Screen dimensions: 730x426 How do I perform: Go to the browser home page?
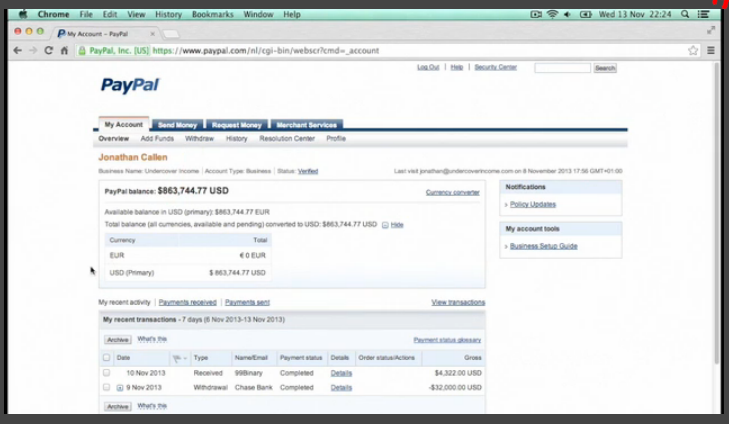click(x=64, y=50)
